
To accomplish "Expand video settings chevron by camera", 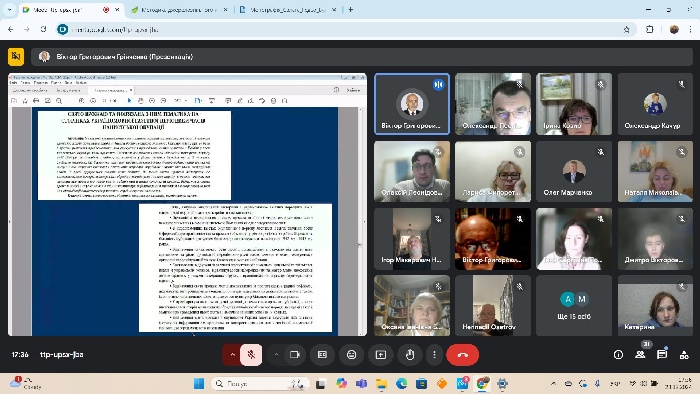I will pyautogui.click(x=276, y=355).
